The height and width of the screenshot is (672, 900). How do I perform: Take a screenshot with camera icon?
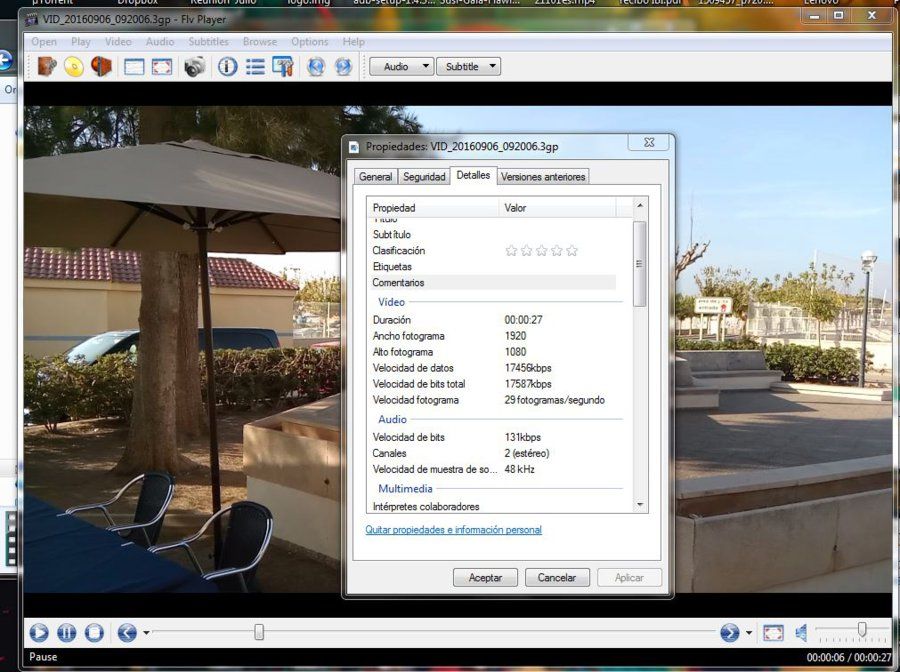195,67
